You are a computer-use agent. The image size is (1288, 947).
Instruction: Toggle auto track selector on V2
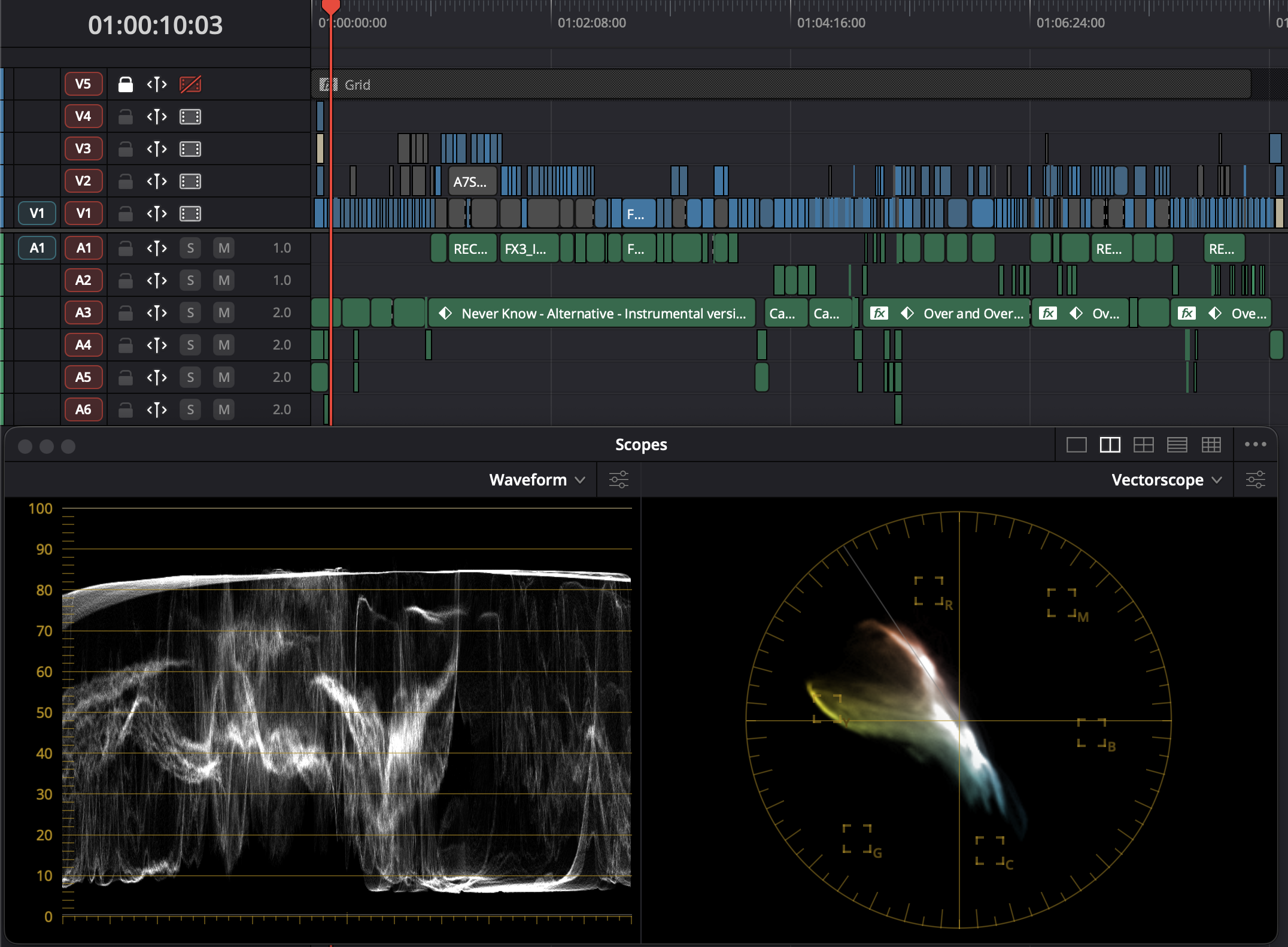click(x=157, y=181)
